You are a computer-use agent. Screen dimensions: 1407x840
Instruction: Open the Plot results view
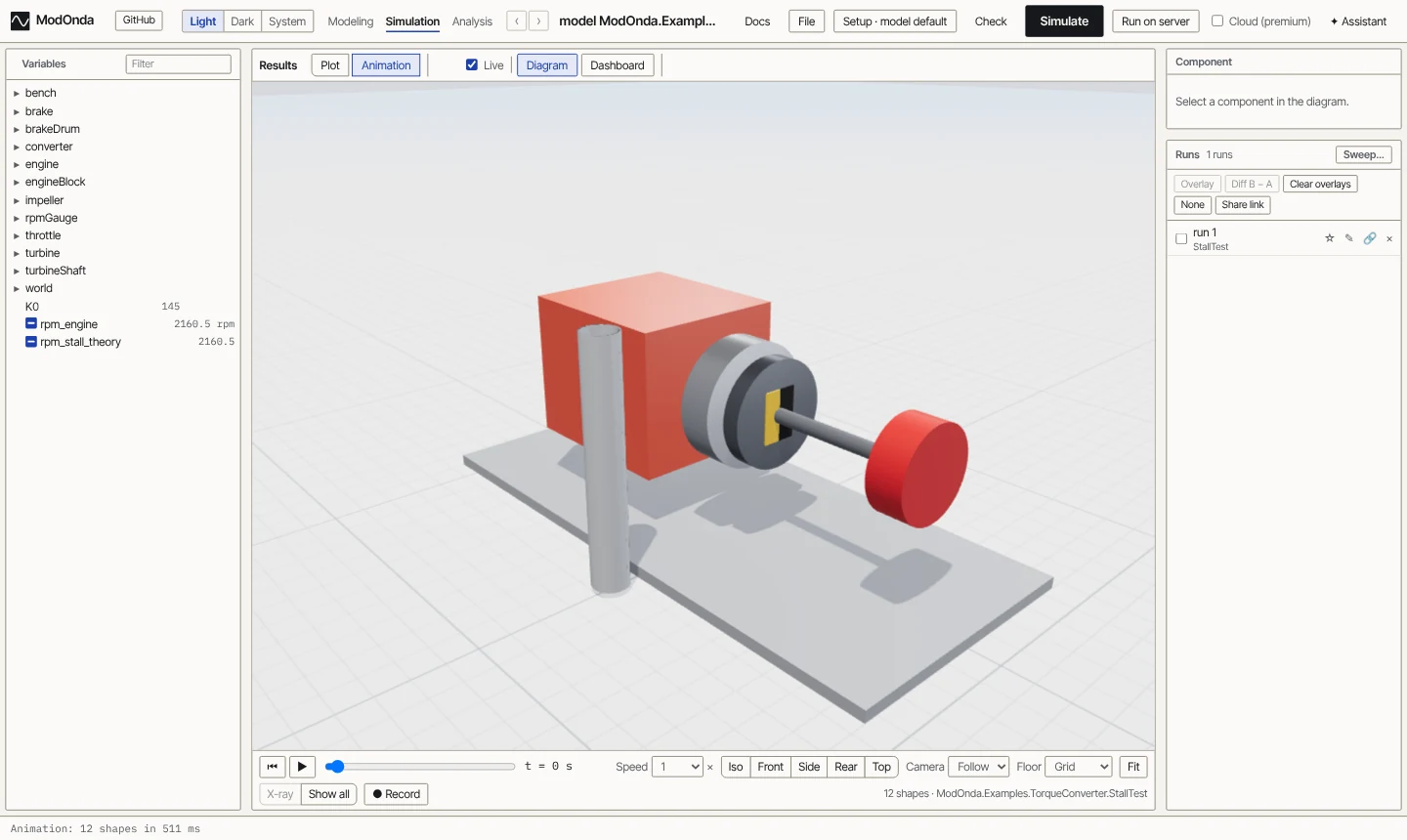pyautogui.click(x=330, y=65)
